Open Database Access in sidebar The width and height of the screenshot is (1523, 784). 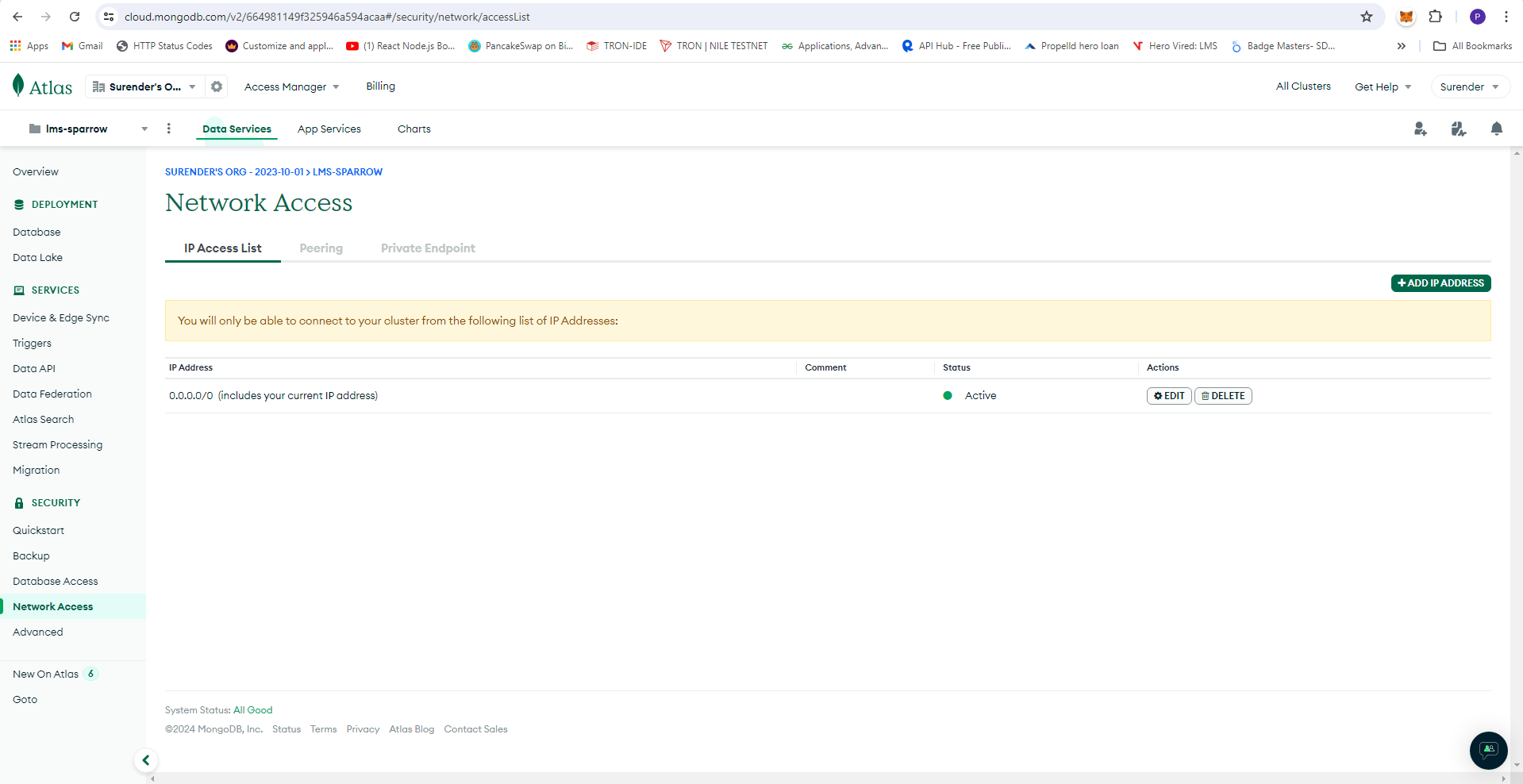point(56,581)
